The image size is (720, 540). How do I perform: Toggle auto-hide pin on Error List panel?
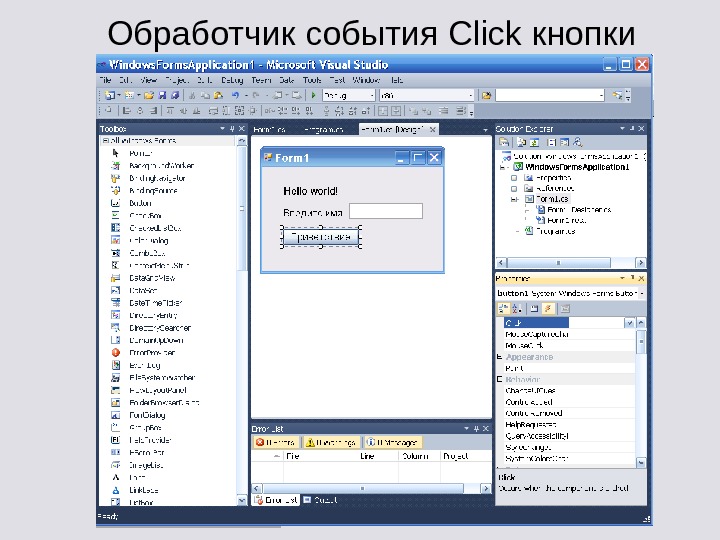(476, 428)
